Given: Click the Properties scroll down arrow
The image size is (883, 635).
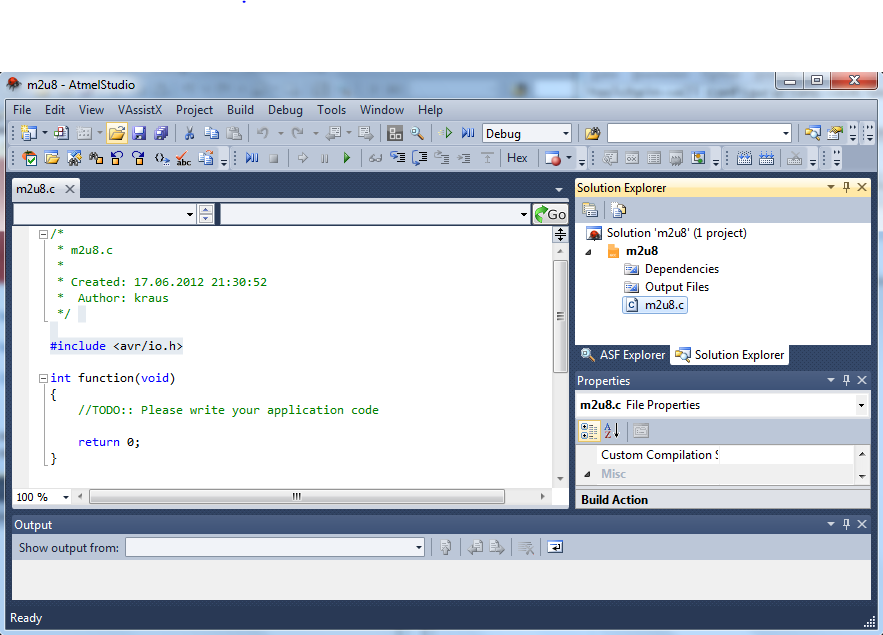Looking at the screenshot, I should [x=862, y=476].
